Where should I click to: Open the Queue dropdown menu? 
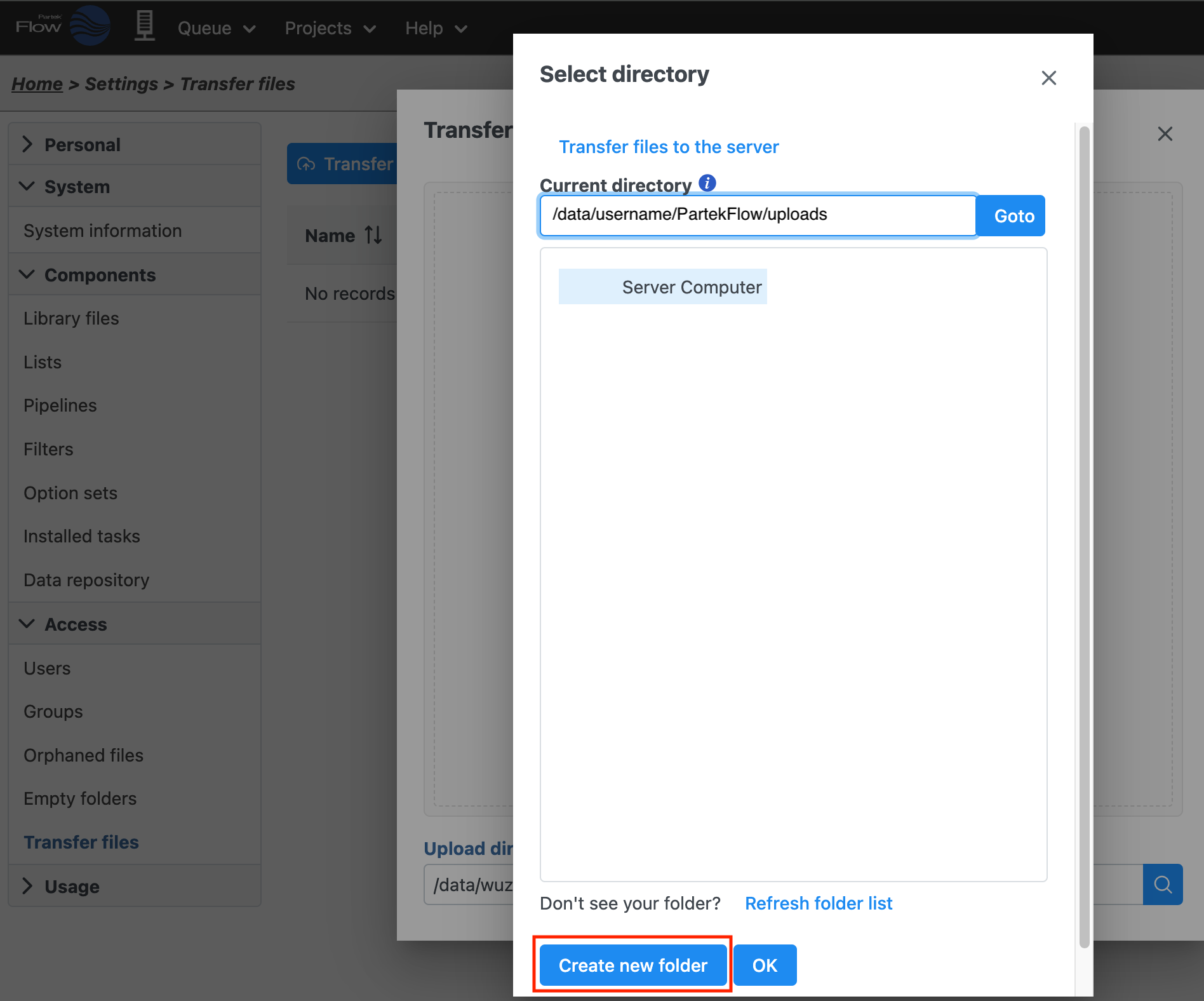216,29
